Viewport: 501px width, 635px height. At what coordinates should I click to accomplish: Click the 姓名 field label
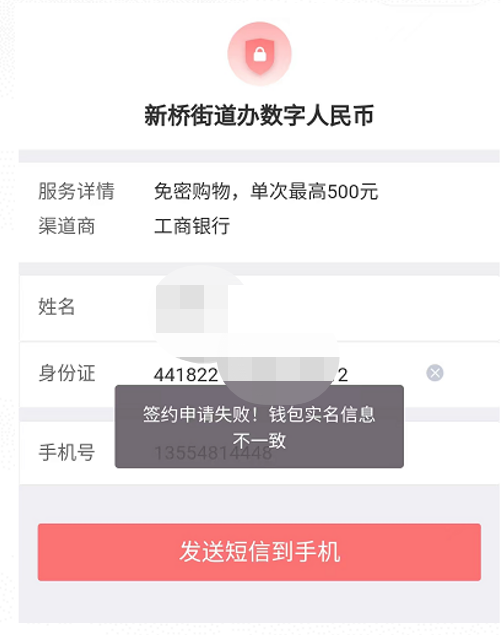pyautogui.click(x=57, y=307)
